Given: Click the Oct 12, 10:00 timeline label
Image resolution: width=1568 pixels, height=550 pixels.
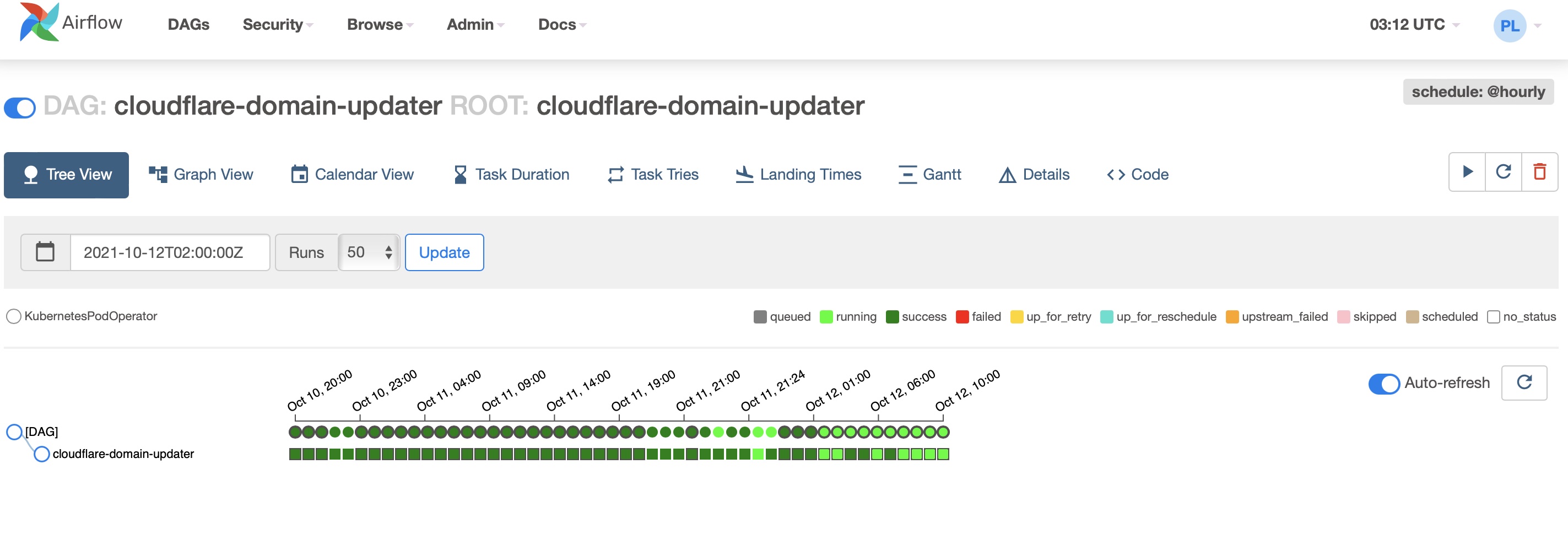Looking at the screenshot, I should (968, 391).
